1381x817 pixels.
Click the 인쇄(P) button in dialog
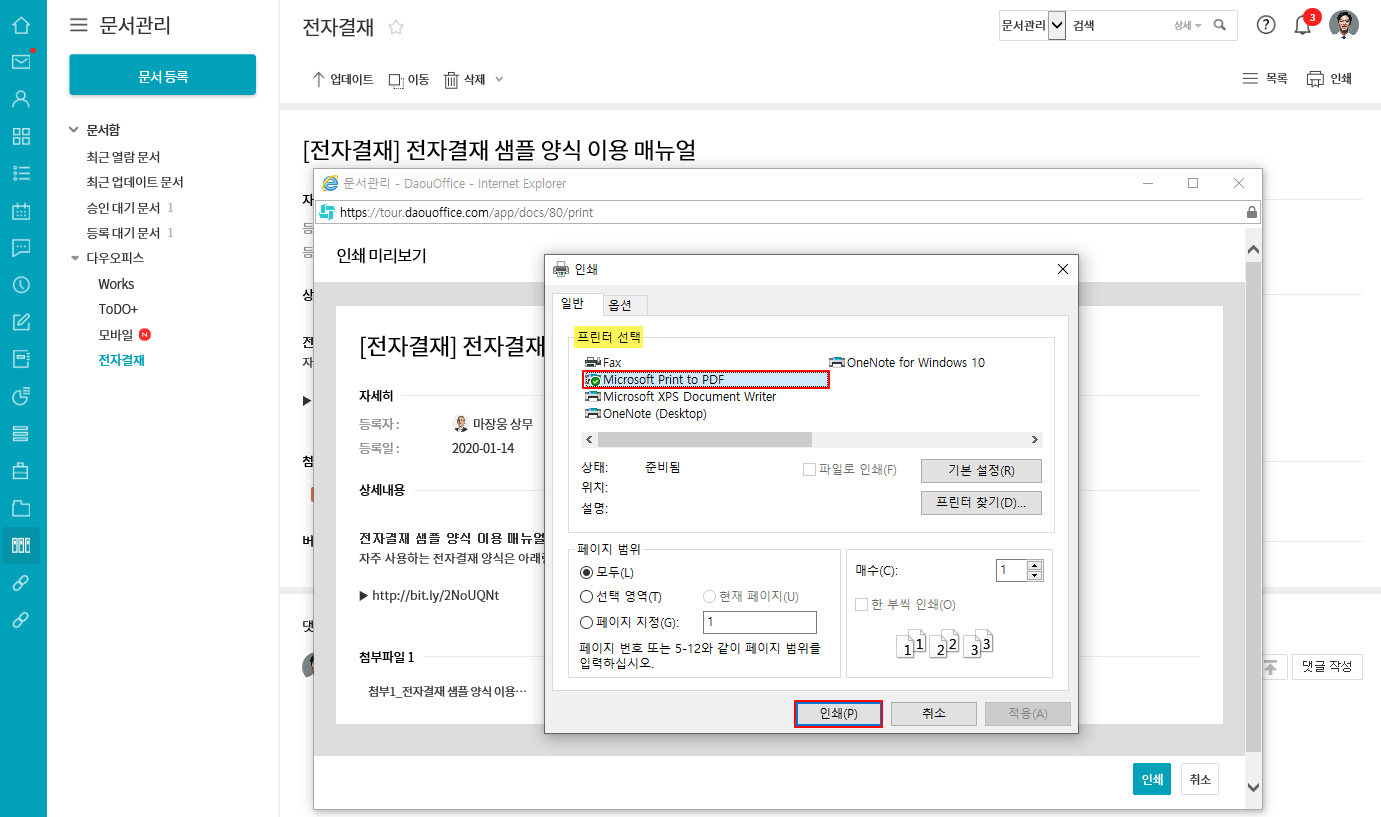[x=838, y=713]
